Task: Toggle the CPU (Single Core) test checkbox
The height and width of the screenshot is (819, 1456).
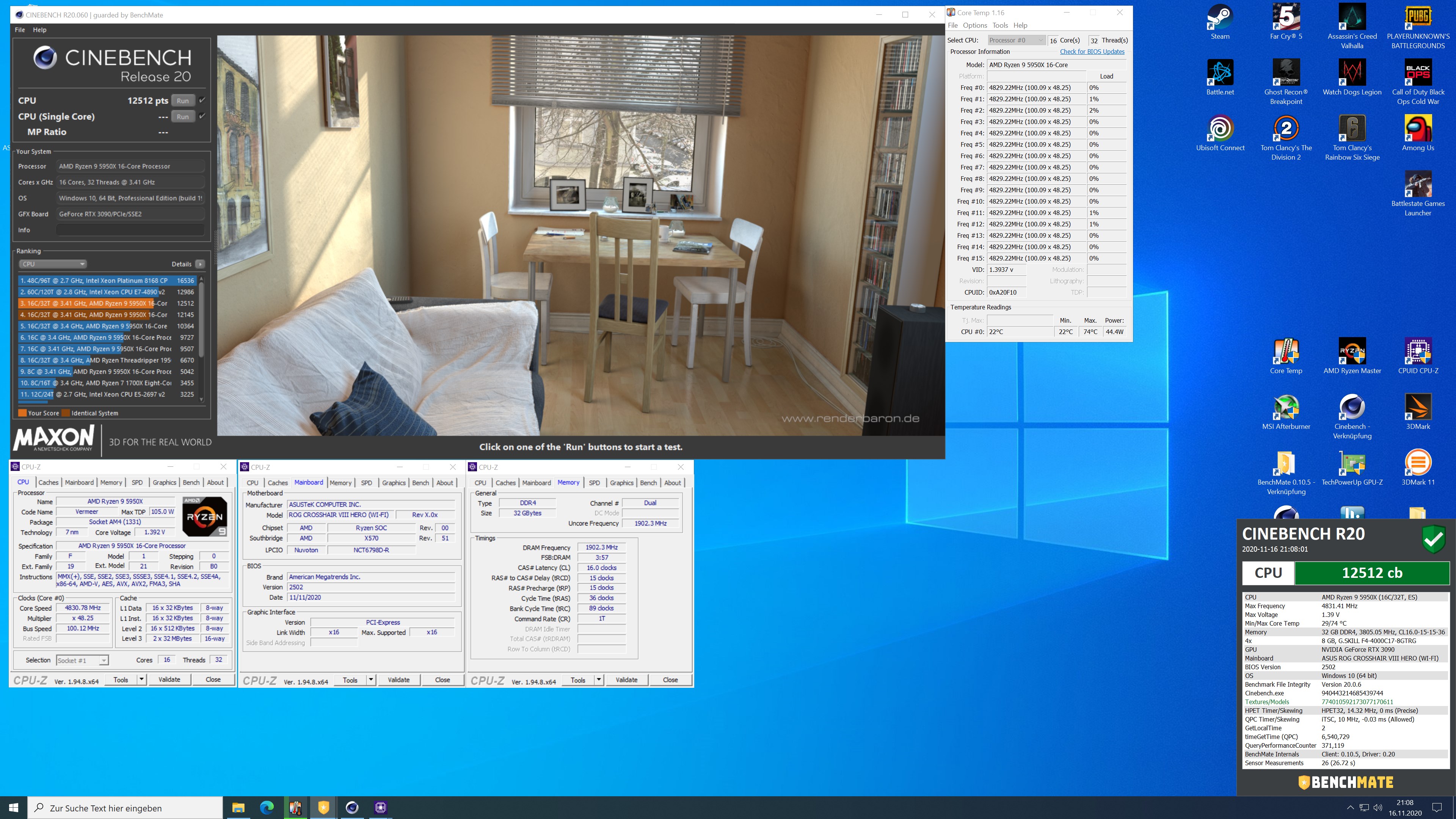Action: (202, 116)
